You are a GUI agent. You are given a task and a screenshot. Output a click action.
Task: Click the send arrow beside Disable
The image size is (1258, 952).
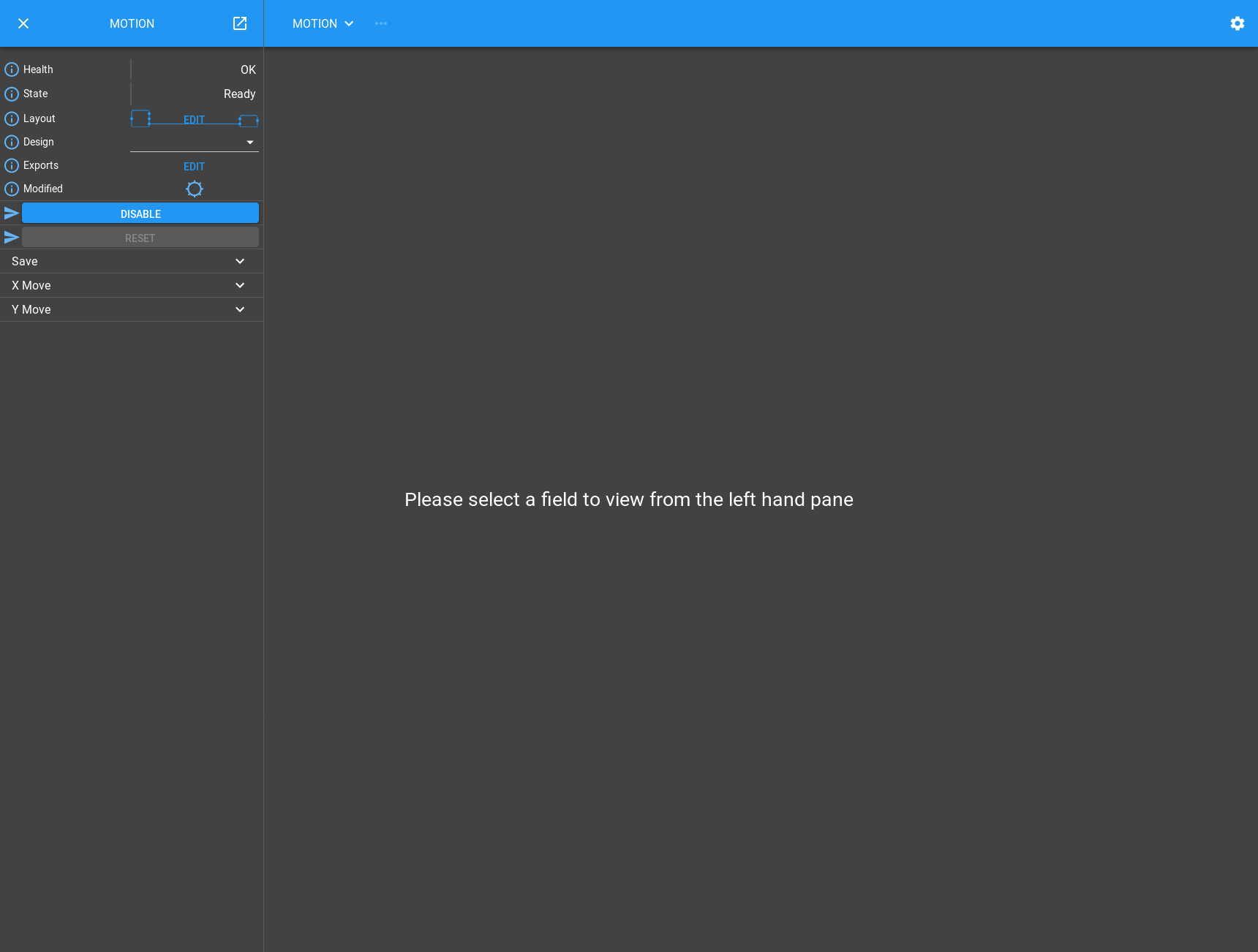tap(12, 214)
